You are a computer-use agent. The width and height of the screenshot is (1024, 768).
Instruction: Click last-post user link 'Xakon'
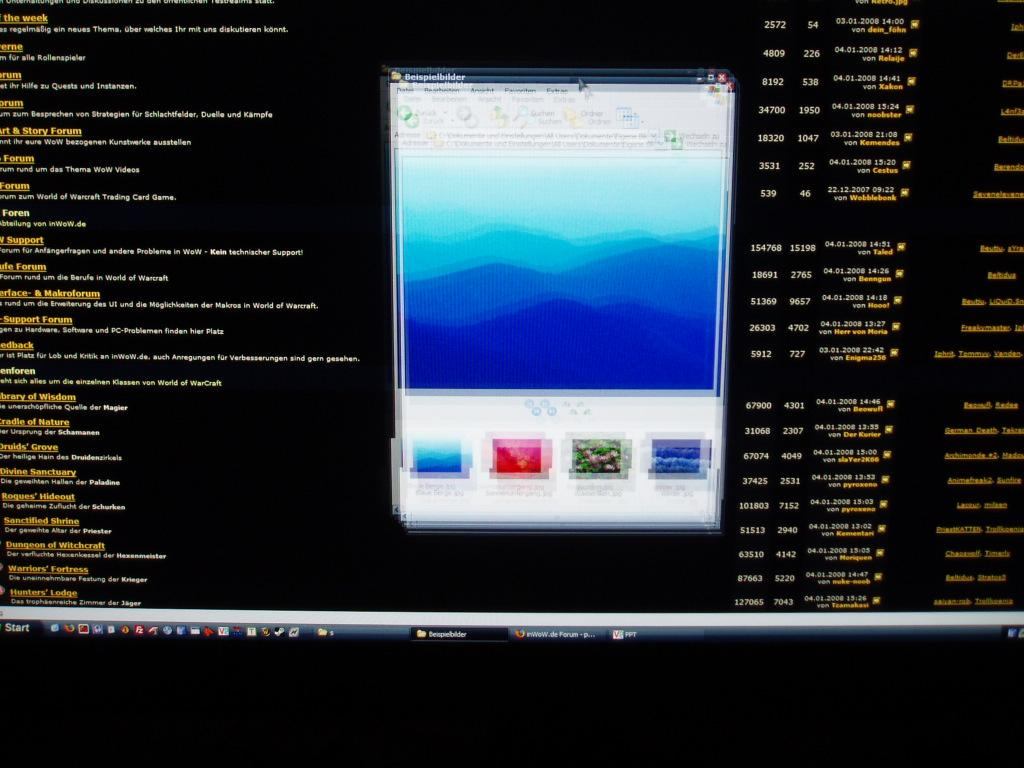coord(890,86)
